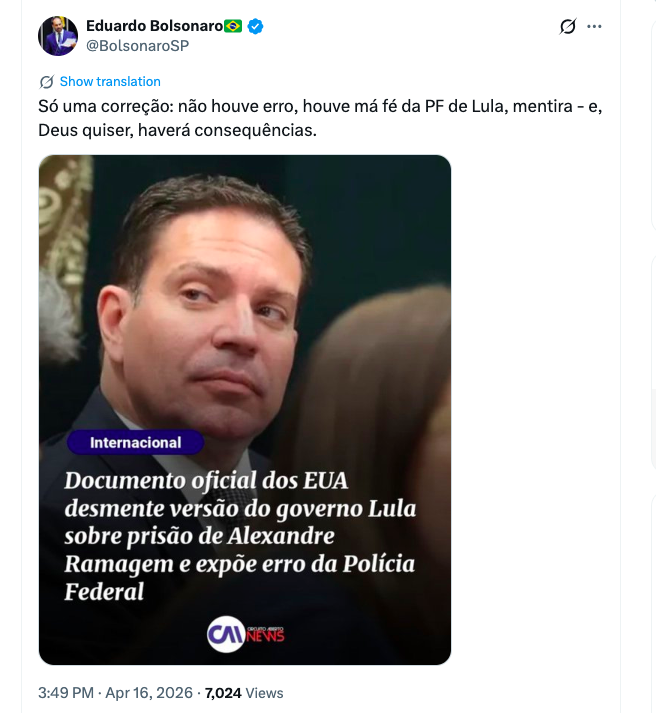Image resolution: width=656 pixels, height=713 pixels.
Task: Click the ornate decoration at photo's top-left
Action: (x=63, y=200)
